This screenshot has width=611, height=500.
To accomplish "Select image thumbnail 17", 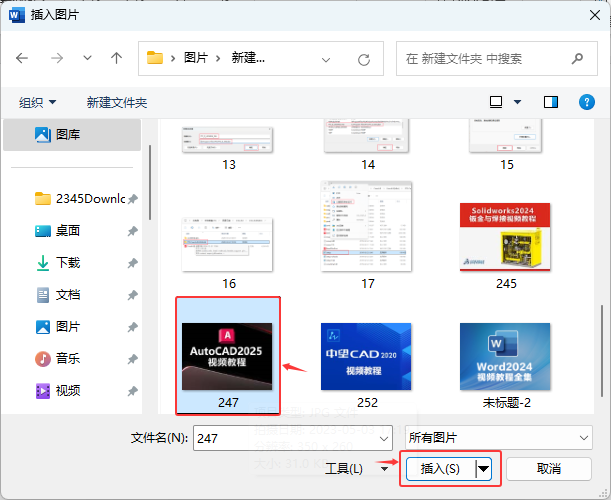I will point(366,226).
